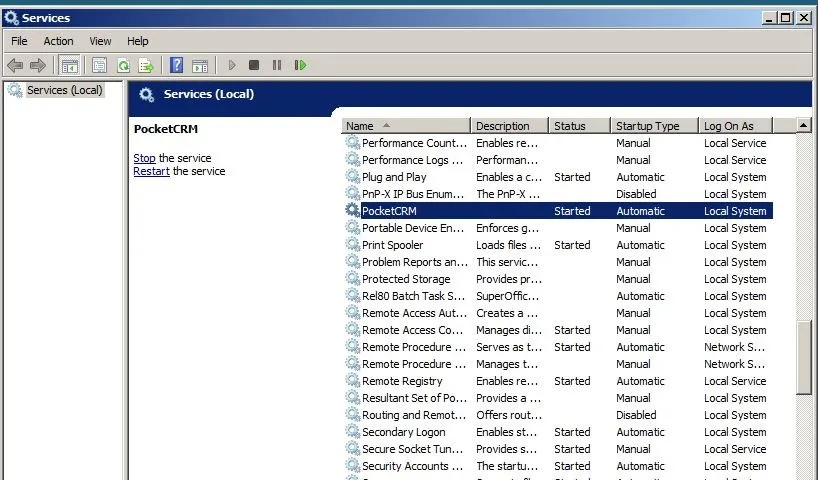Image resolution: width=818 pixels, height=480 pixels.
Task: Open Help using the question mark icon
Action: pyautogui.click(x=176, y=66)
